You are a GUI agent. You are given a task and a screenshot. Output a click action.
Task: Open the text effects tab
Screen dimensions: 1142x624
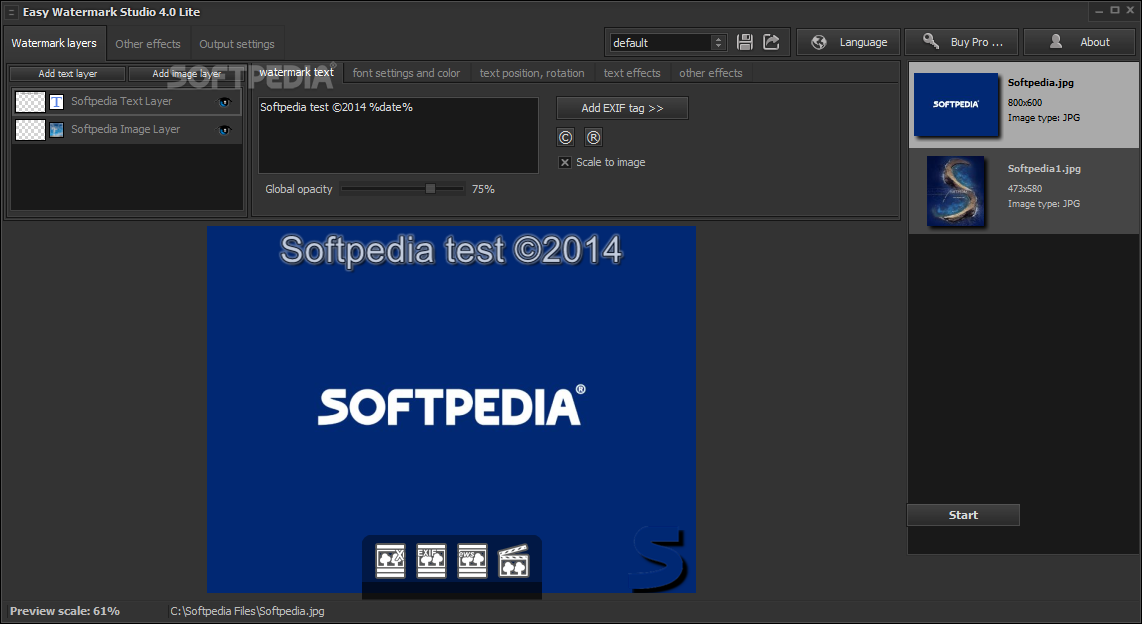[x=631, y=73]
